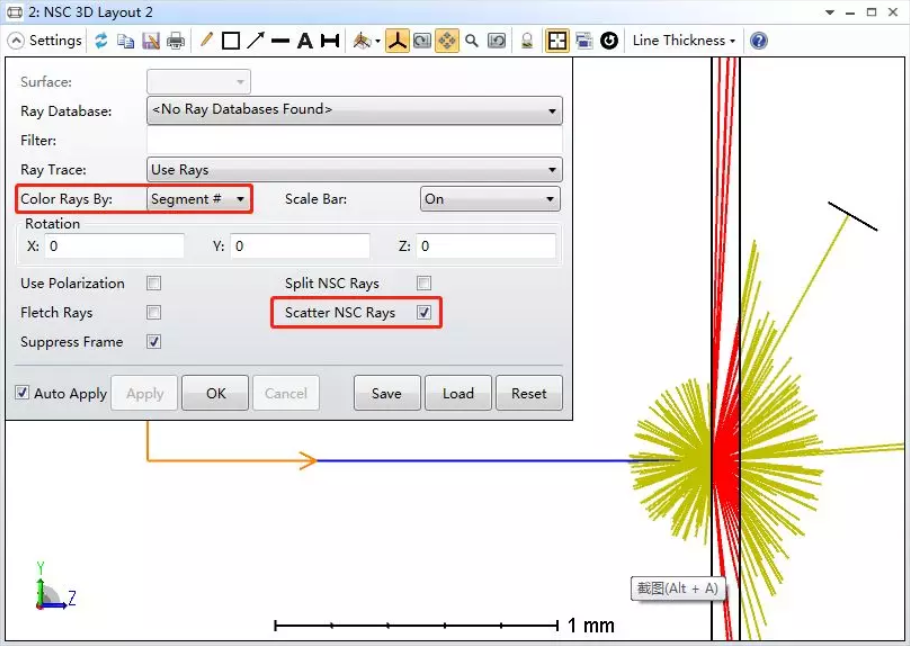Click the print layout icon
This screenshot has width=910, height=646.
coord(176,41)
